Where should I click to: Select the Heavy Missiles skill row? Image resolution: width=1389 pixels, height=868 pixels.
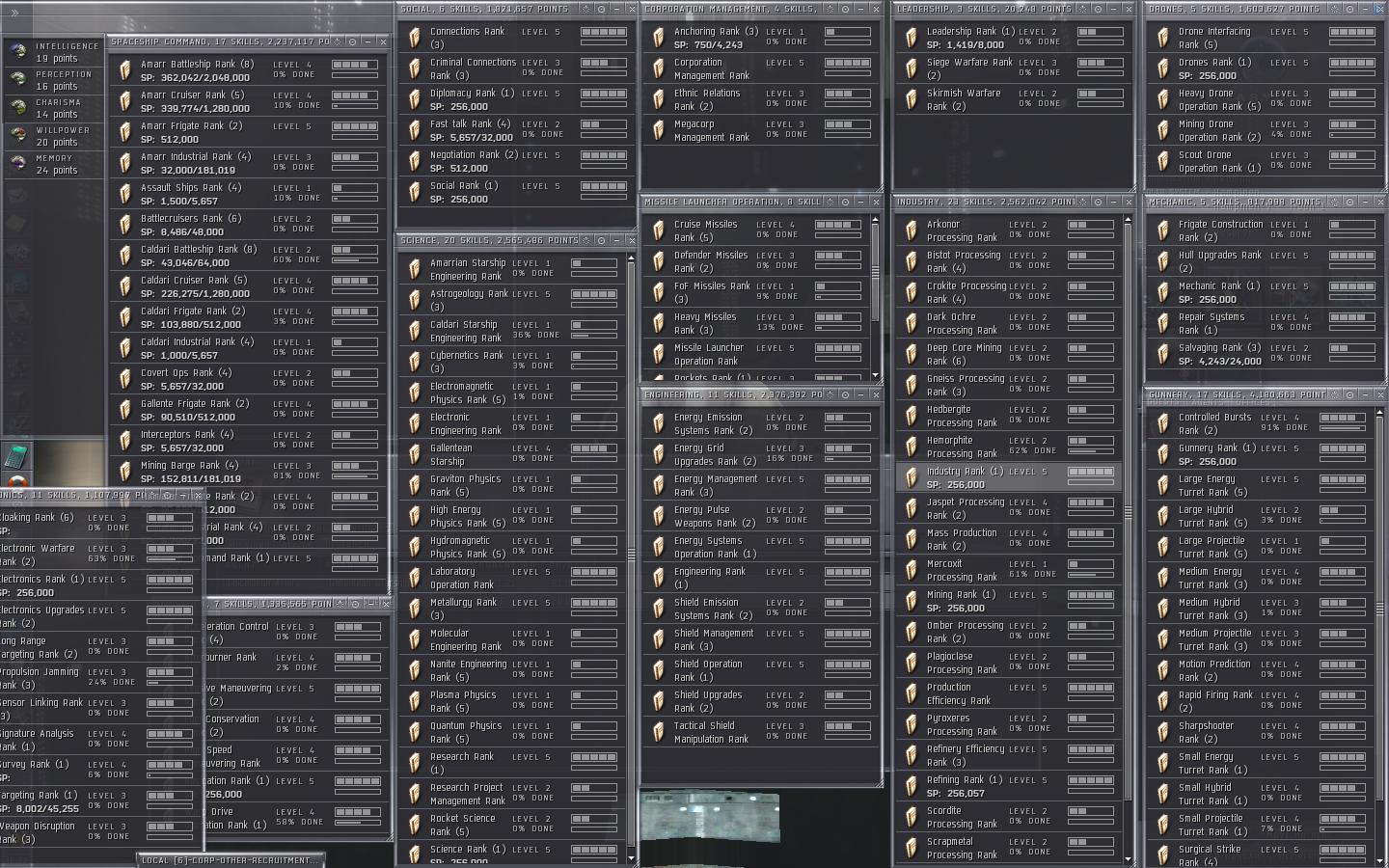(x=756, y=323)
